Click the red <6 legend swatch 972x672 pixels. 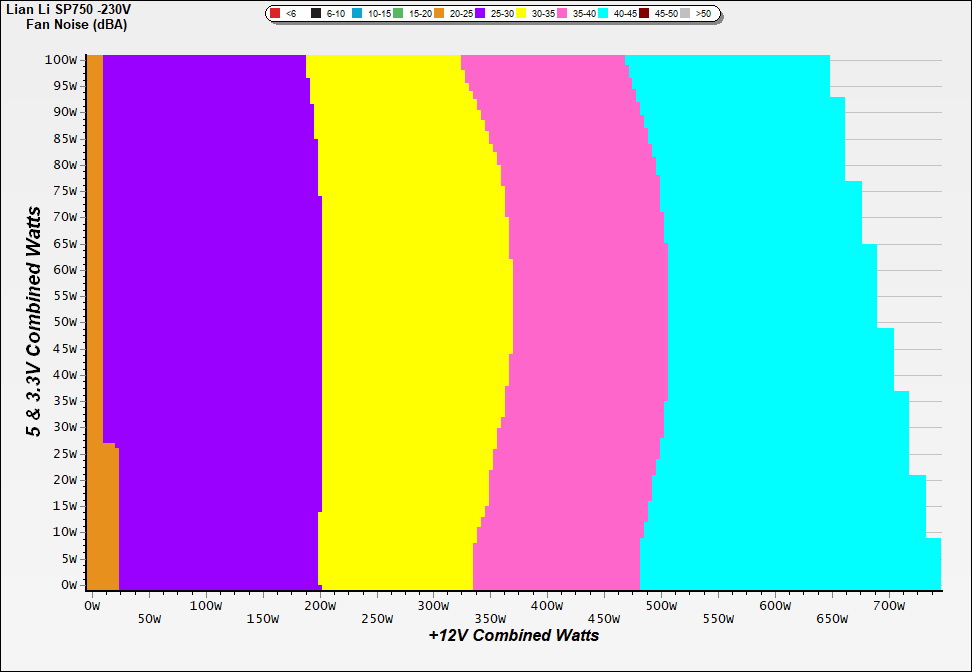[275, 14]
